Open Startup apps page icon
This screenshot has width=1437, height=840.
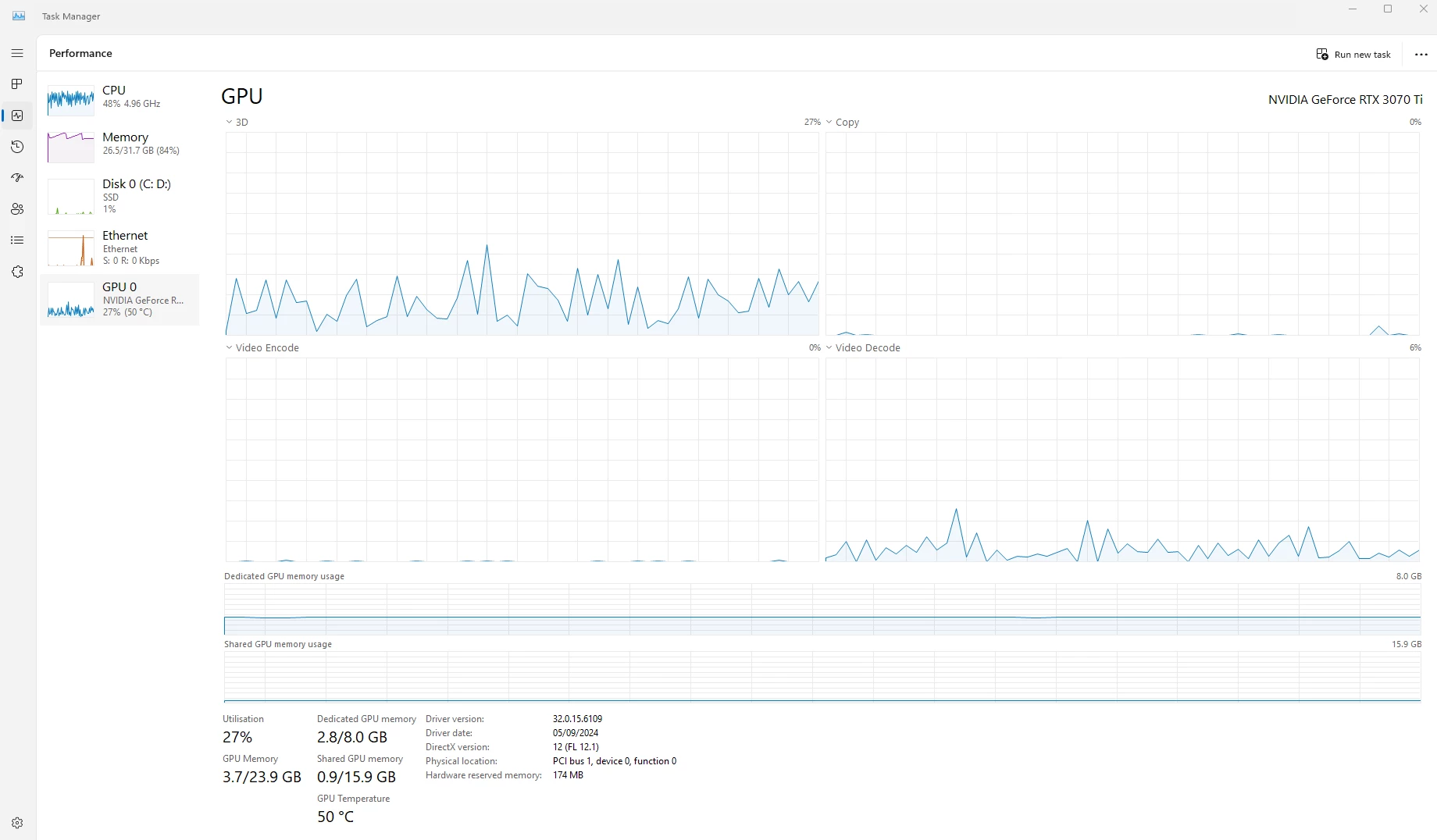[x=17, y=178]
